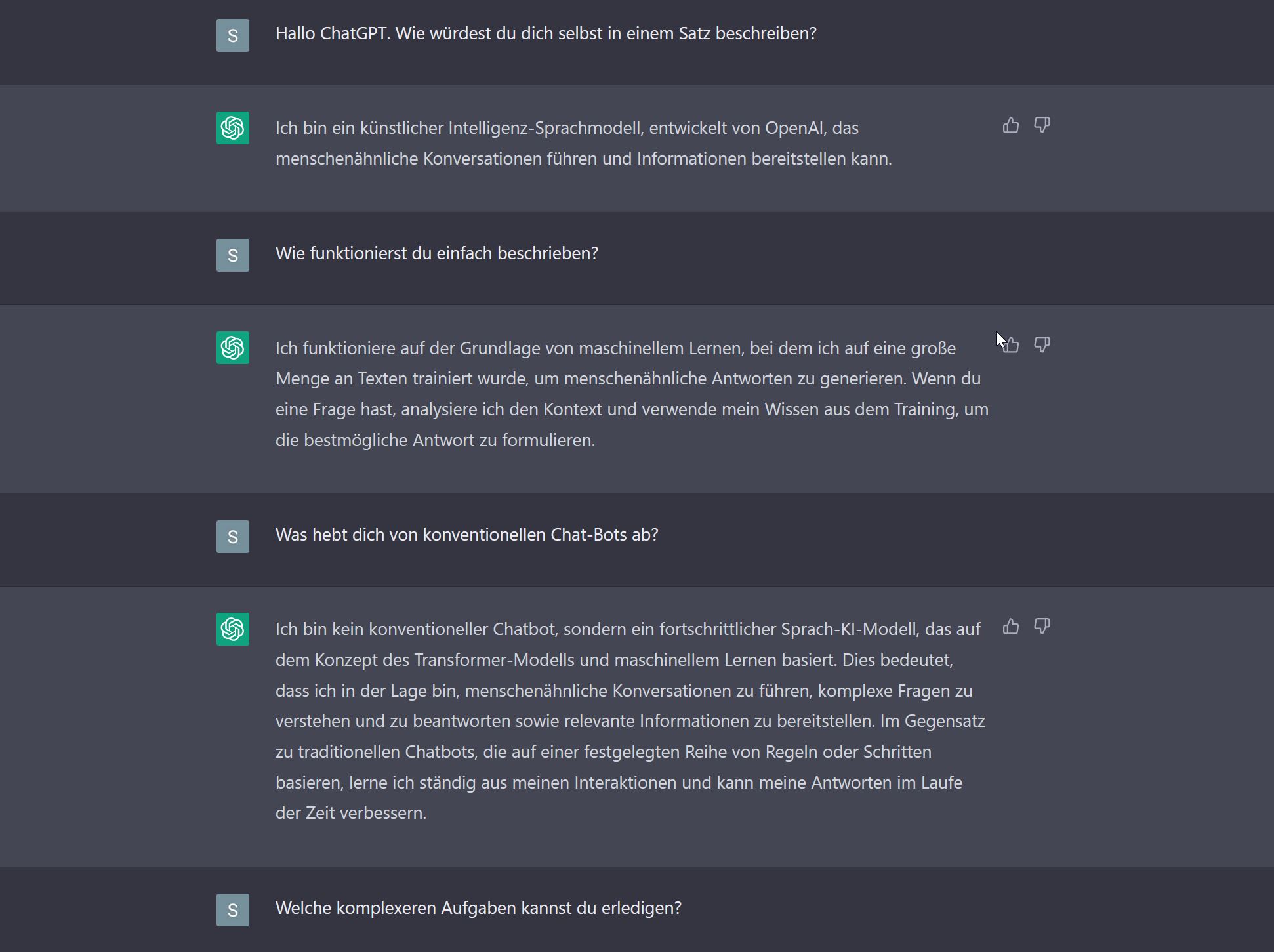Thumbs down the "künstlicher Intelligenz-Sprachmodell" answer
Image resolution: width=1274 pixels, height=952 pixels.
pyautogui.click(x=1042, y=125)
